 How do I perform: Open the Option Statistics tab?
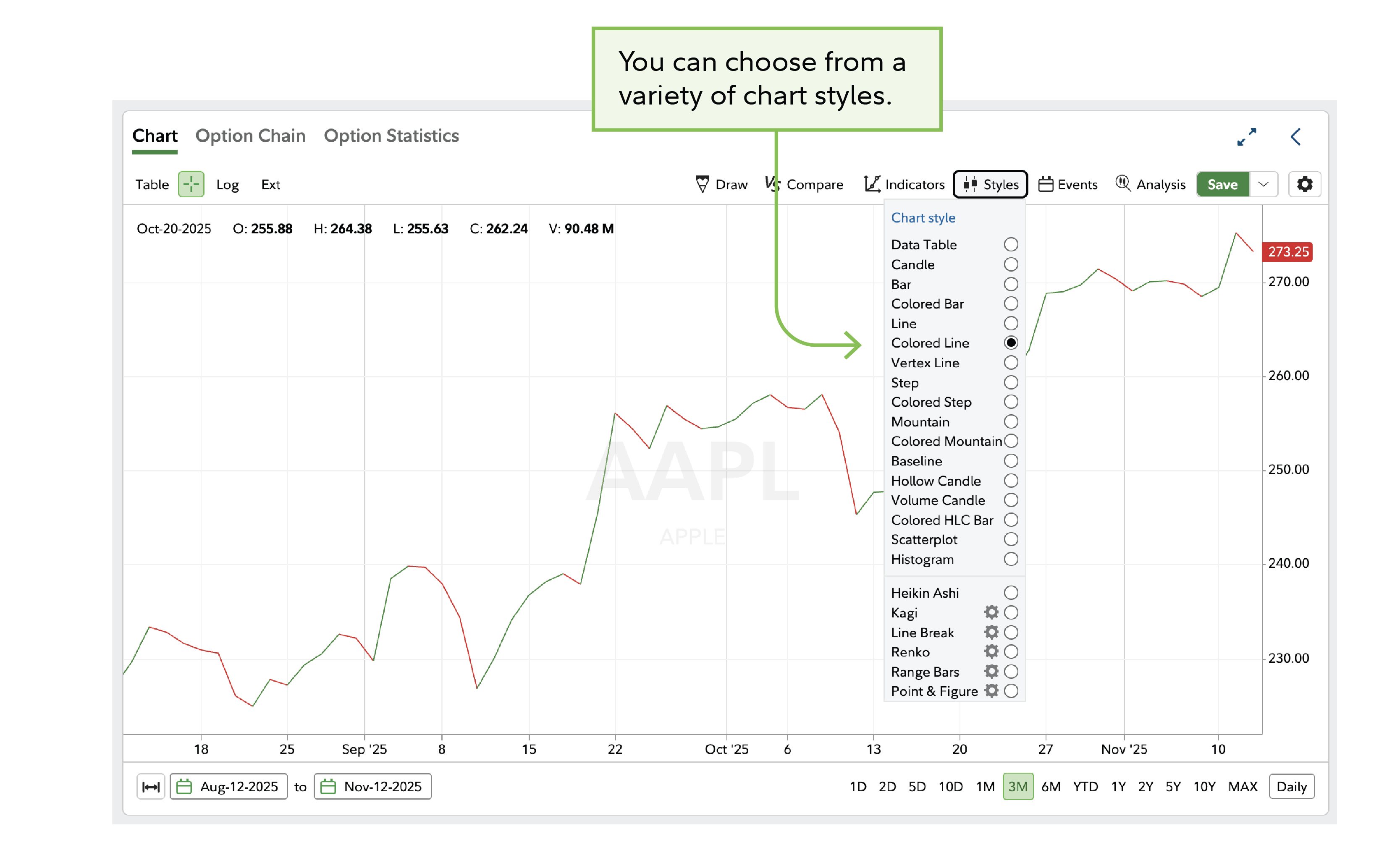click(391, 136)
